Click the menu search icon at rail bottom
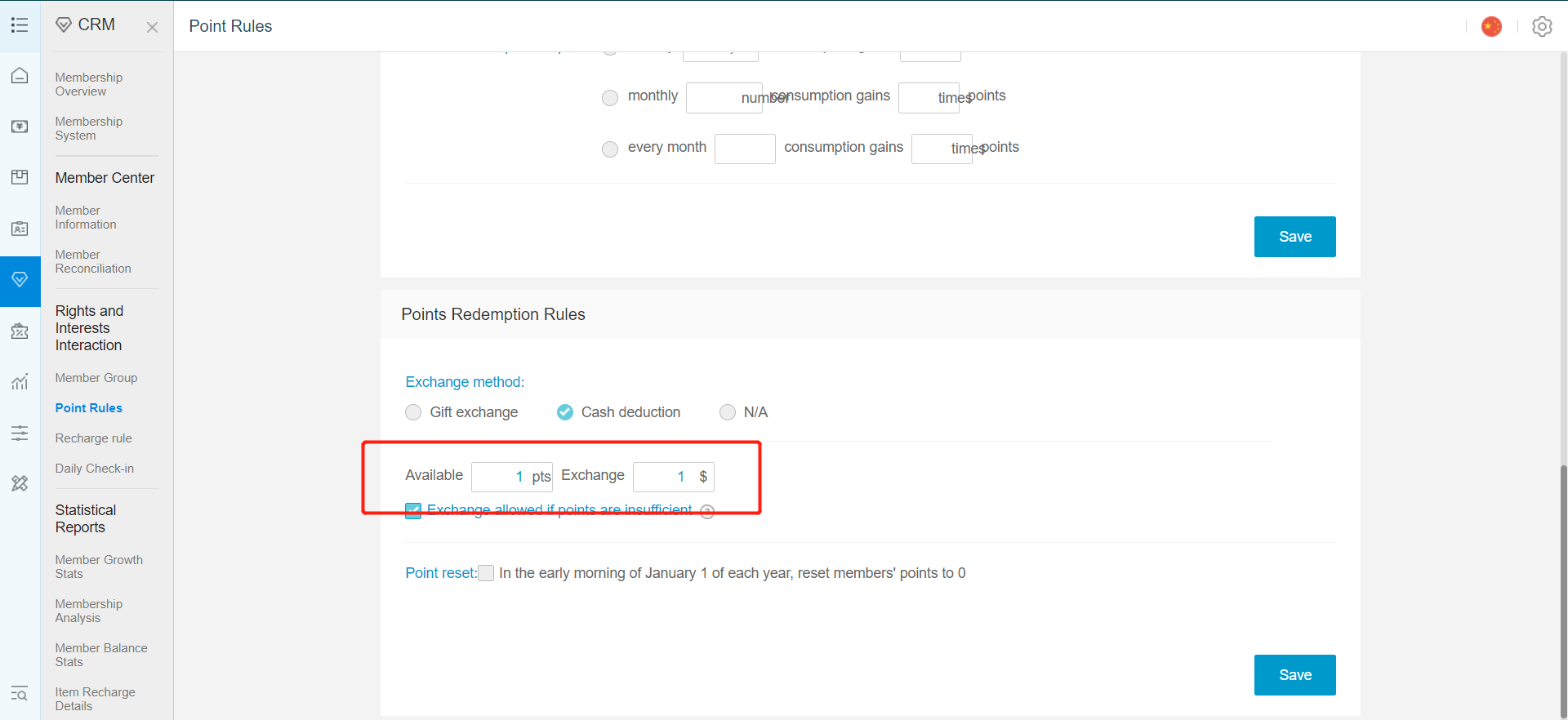Viewport: 1568px width, 720px height. 20,694
